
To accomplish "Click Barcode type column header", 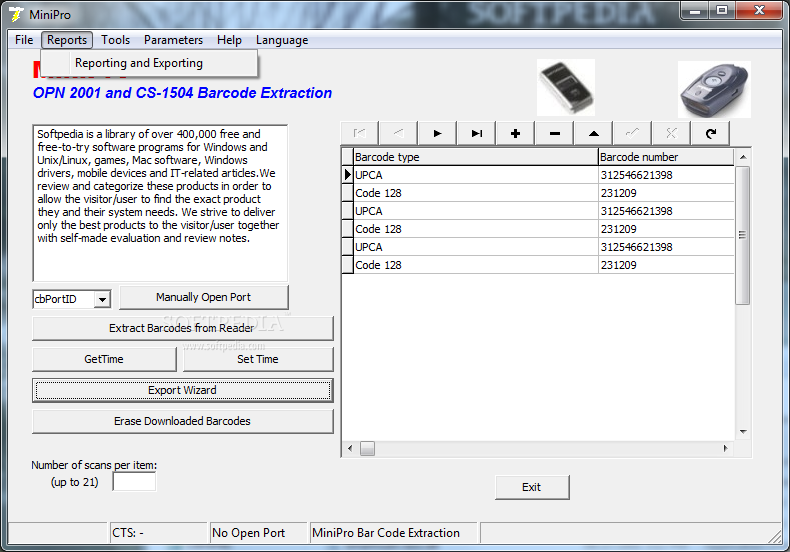I will [x=476, y=157].
